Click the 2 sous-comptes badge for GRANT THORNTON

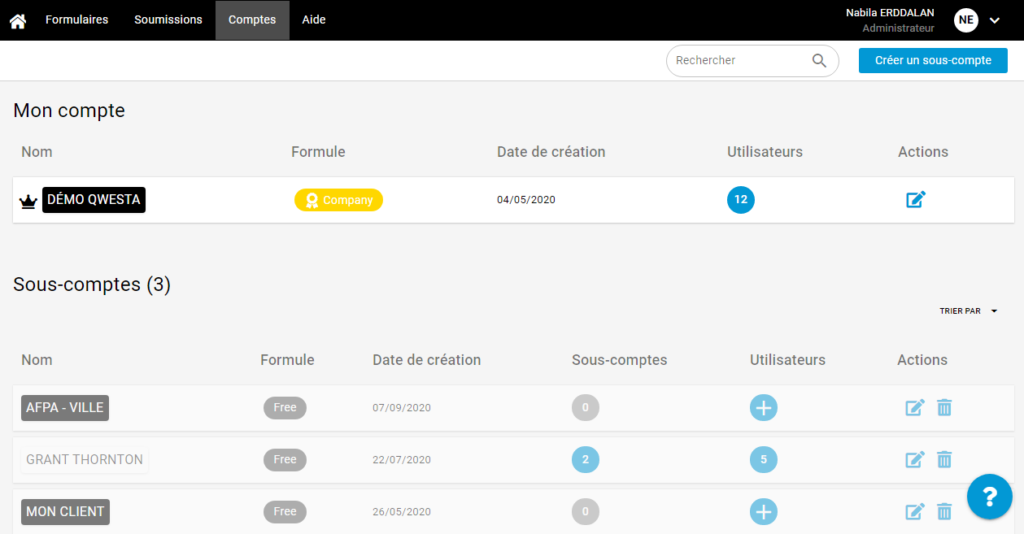tap(585, 460)
